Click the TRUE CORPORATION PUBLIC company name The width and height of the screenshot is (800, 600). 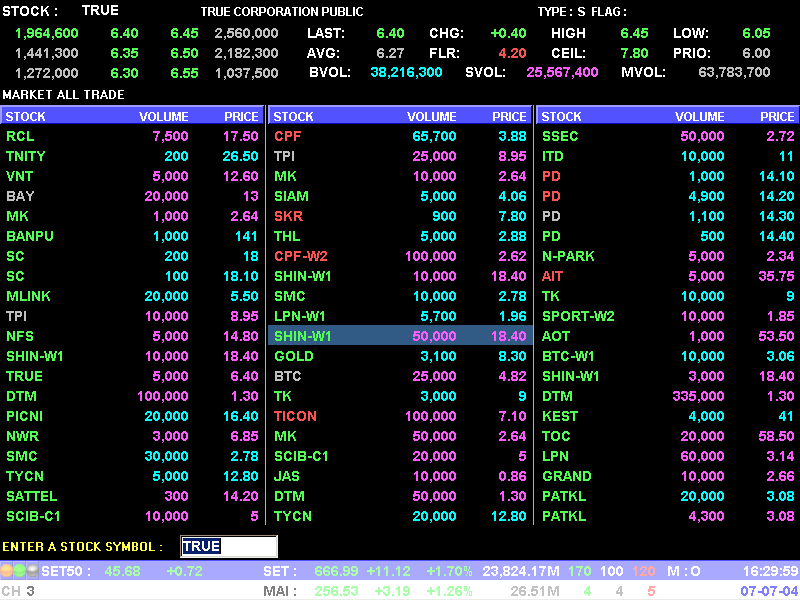(x=282, y=12)
